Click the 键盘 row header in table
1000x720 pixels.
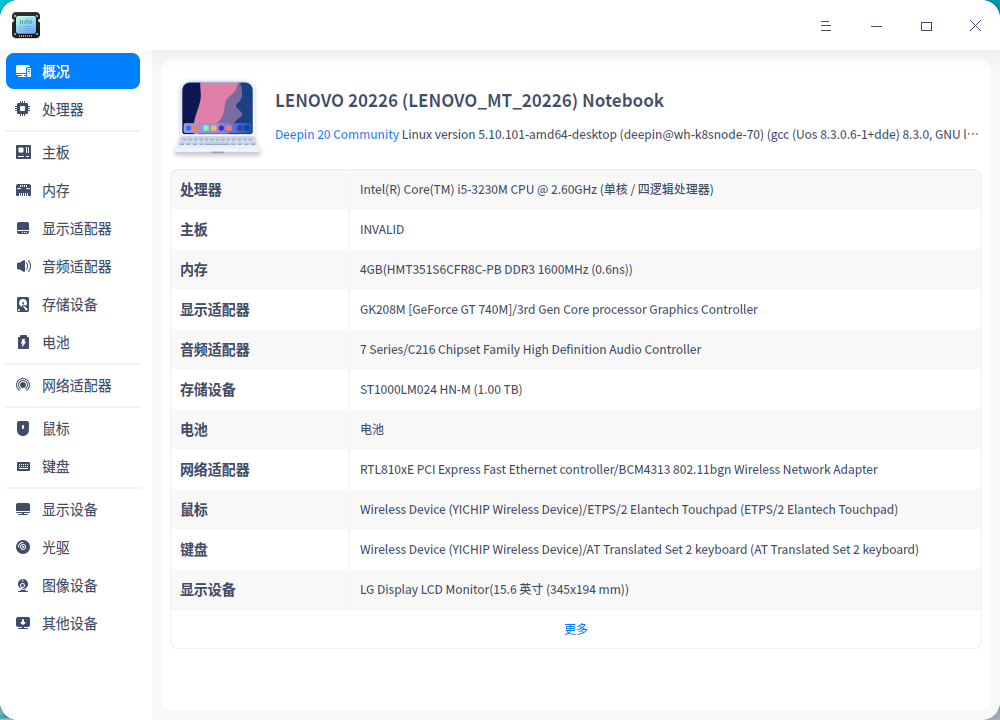click(194, 550)
